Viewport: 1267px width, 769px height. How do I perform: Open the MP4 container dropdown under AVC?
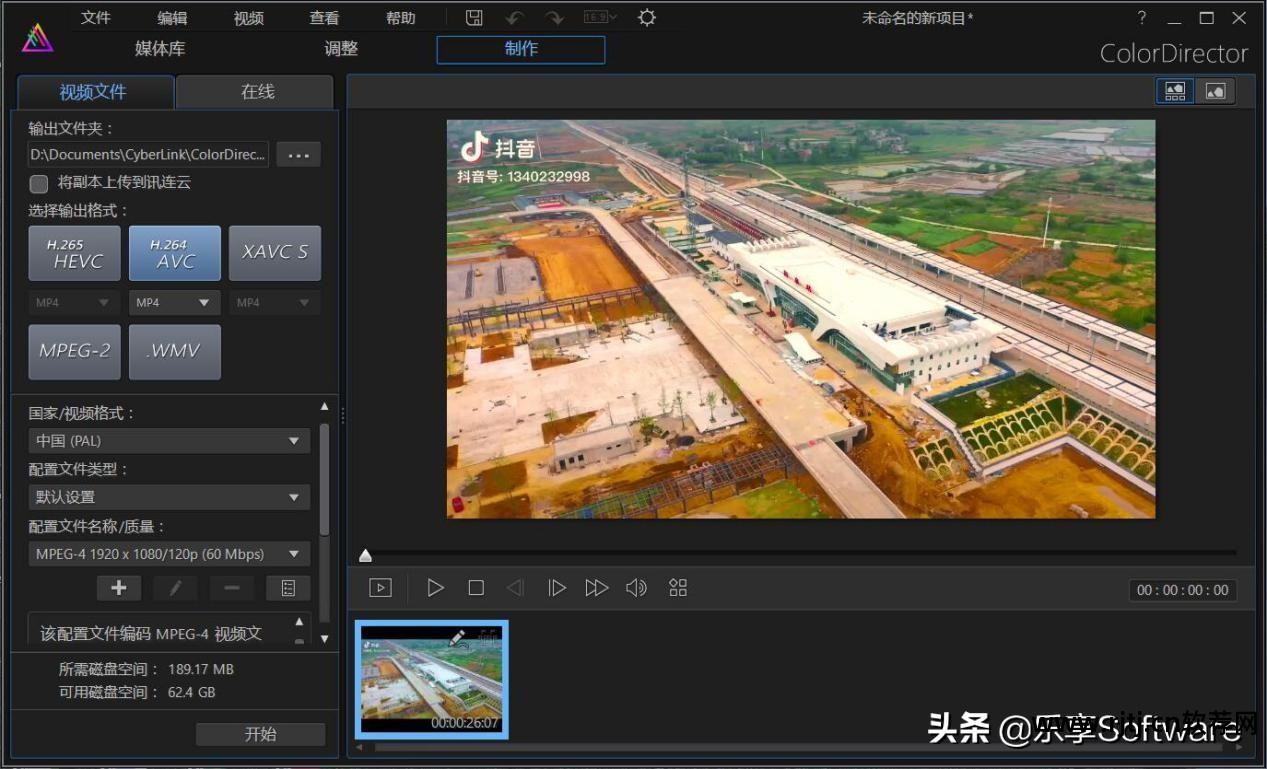tap(175, 302)
